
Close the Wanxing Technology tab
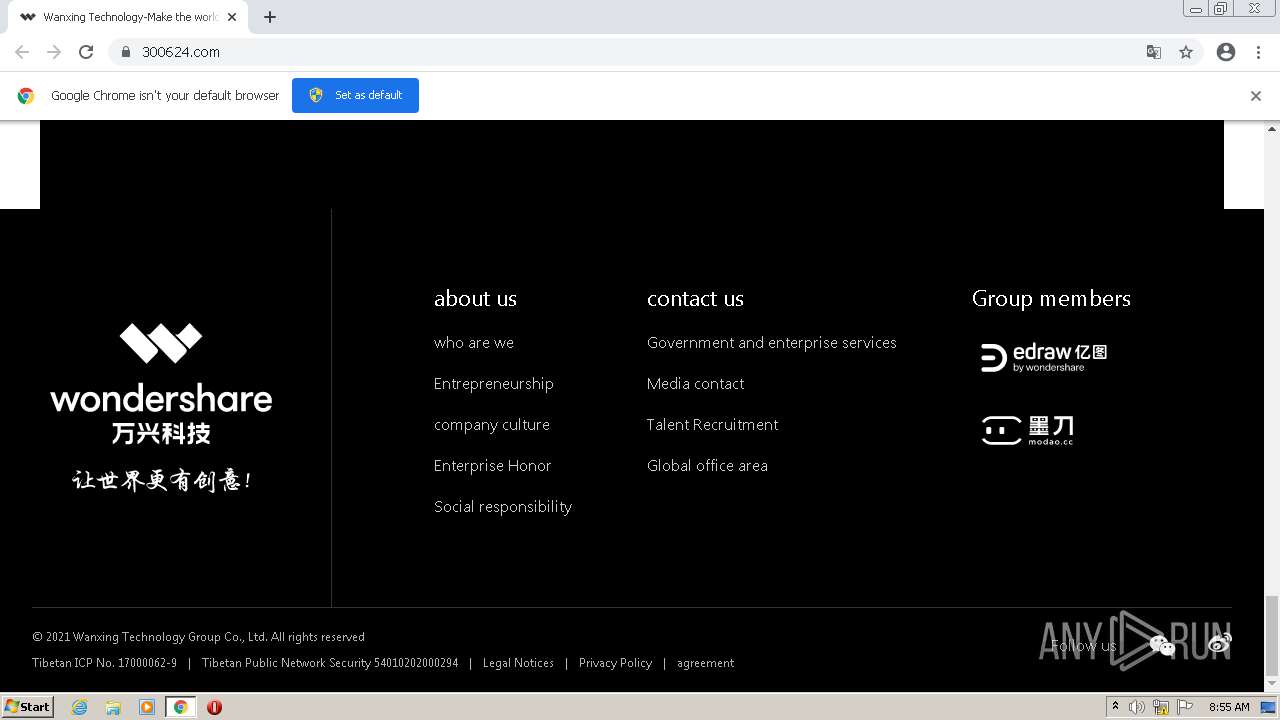[x=232, y=17]
